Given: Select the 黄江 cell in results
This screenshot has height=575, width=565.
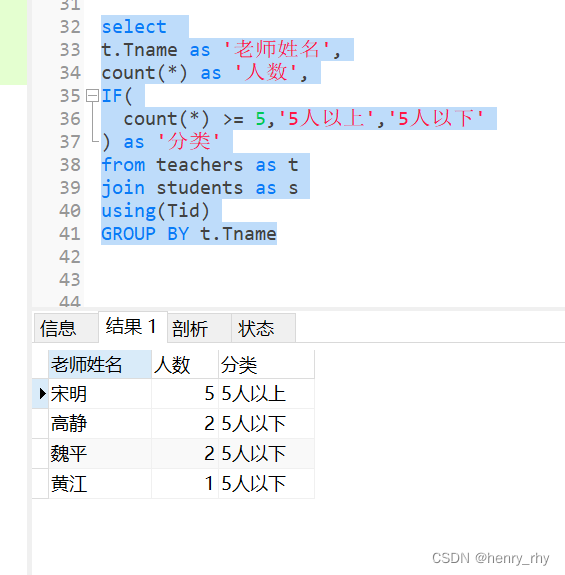Looking at the screenshot, I should [x=100, y=484].
